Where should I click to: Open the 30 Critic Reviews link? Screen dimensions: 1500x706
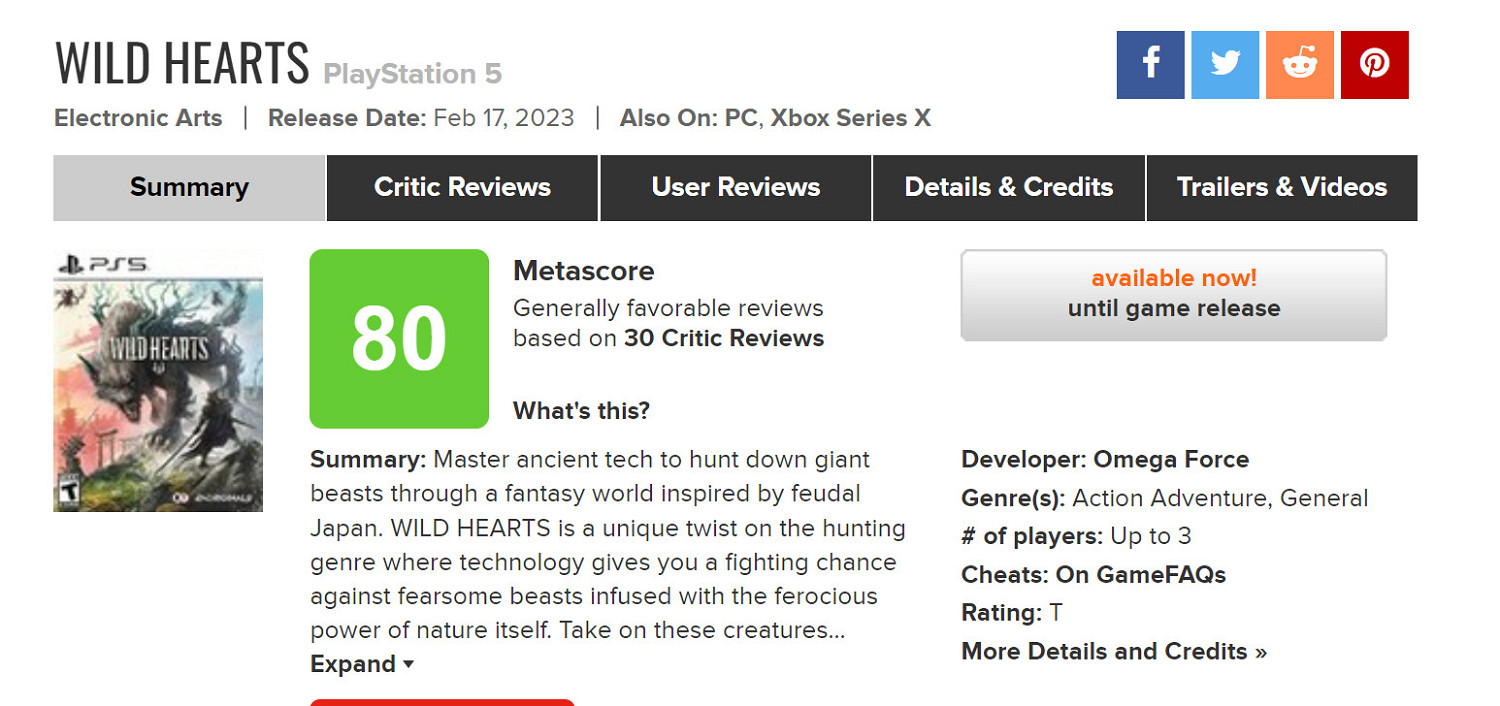coord(724,338)
